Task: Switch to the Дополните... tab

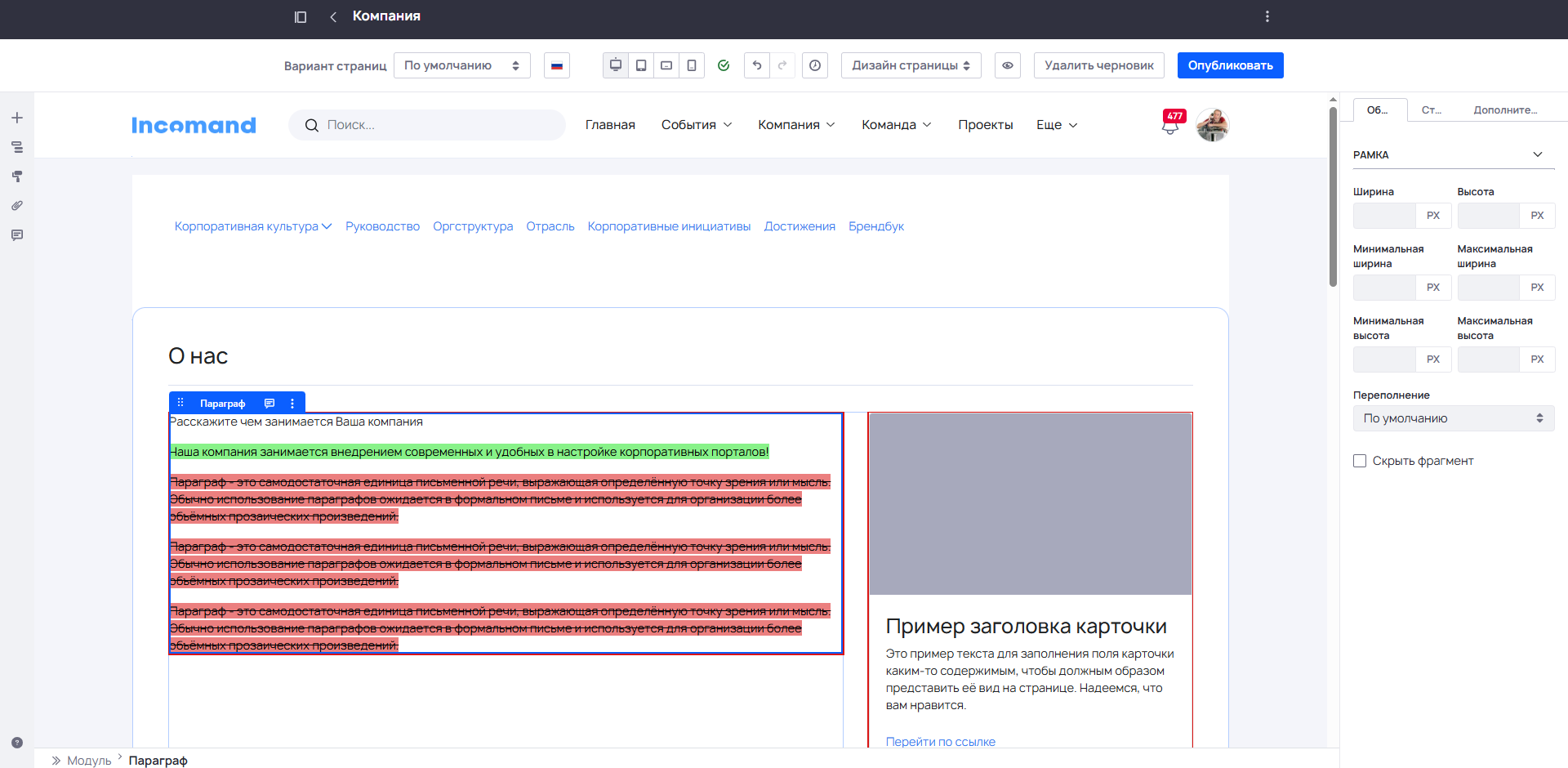Action: (1504, 109)
